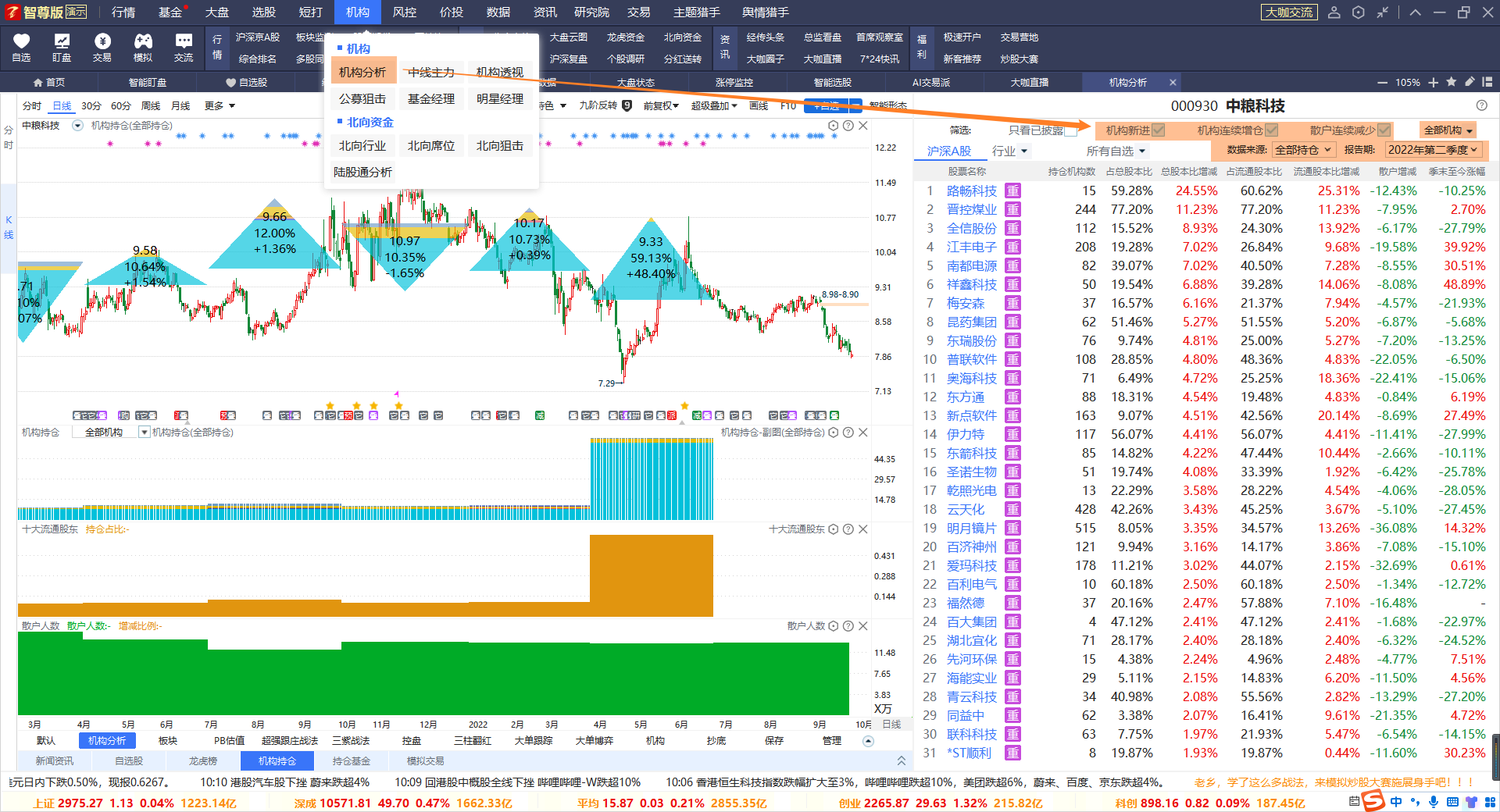1500x812 pixels.
Task: Open the 交易 yen-coin icon
Action: (x=102, y=41)
